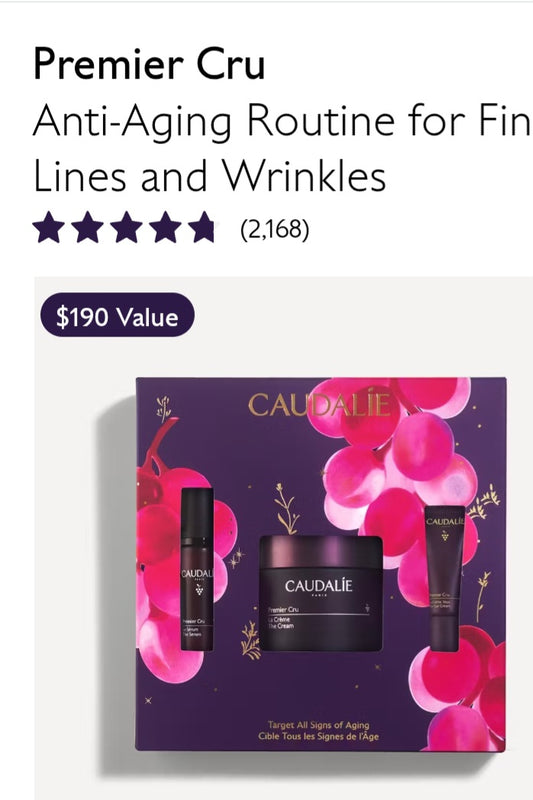
Task: Click The Cream jar in the box
Action: tap(321, 593)
